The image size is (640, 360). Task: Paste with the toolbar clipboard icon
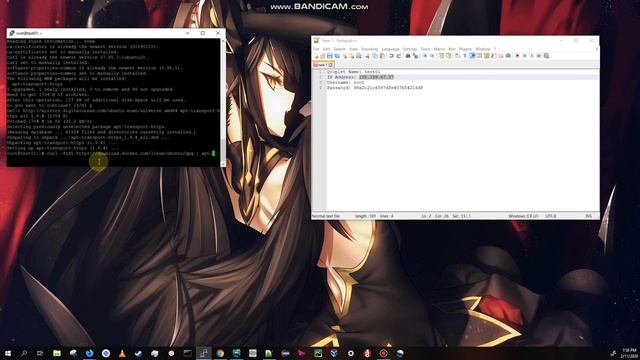pos(382,56)
